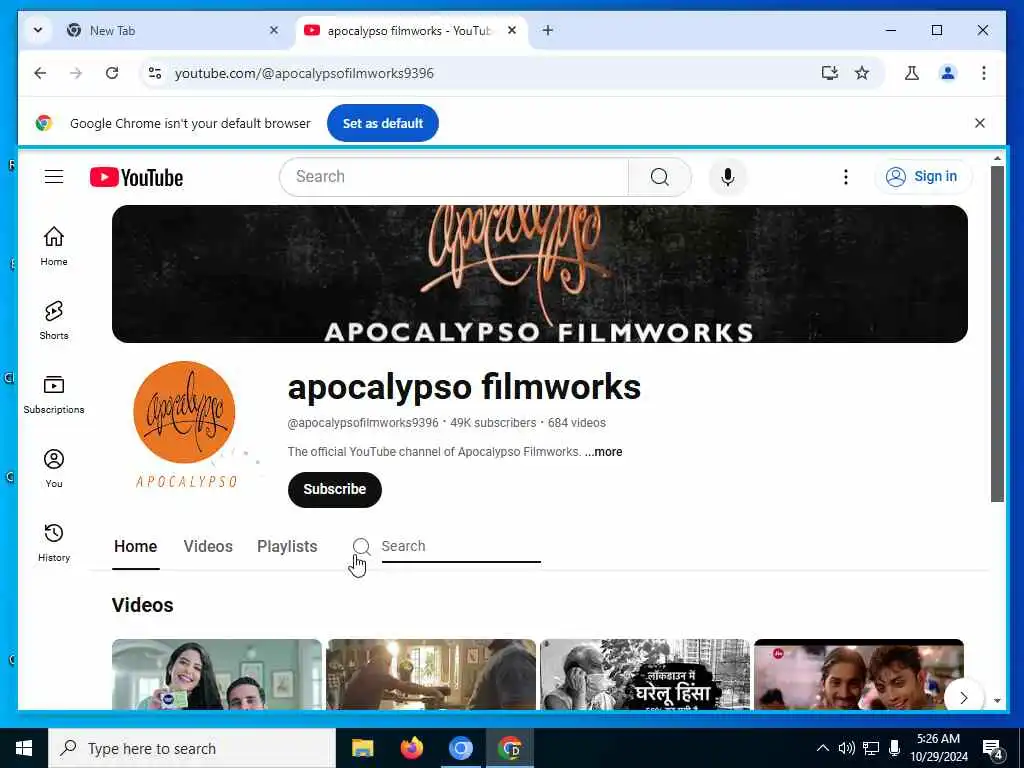Open You in the left sidebar

coord(54,468)
